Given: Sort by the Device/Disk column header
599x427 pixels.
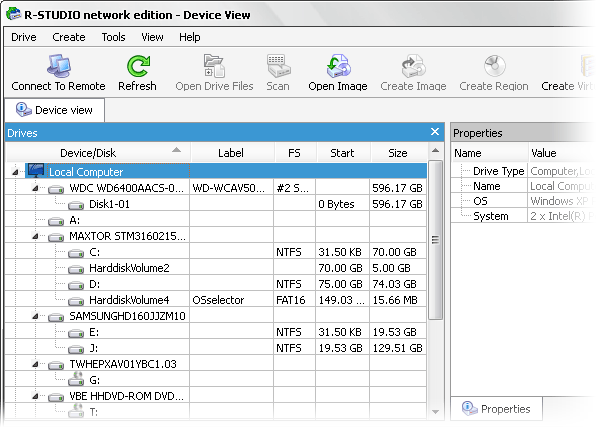Looking at the screenshot, I should (98, 153).
